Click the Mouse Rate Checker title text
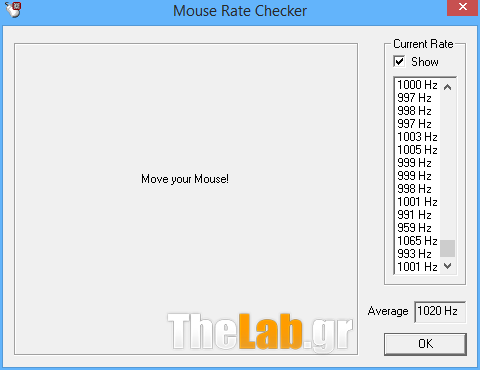Screen dimensions: 480x370 click(240, 11)
